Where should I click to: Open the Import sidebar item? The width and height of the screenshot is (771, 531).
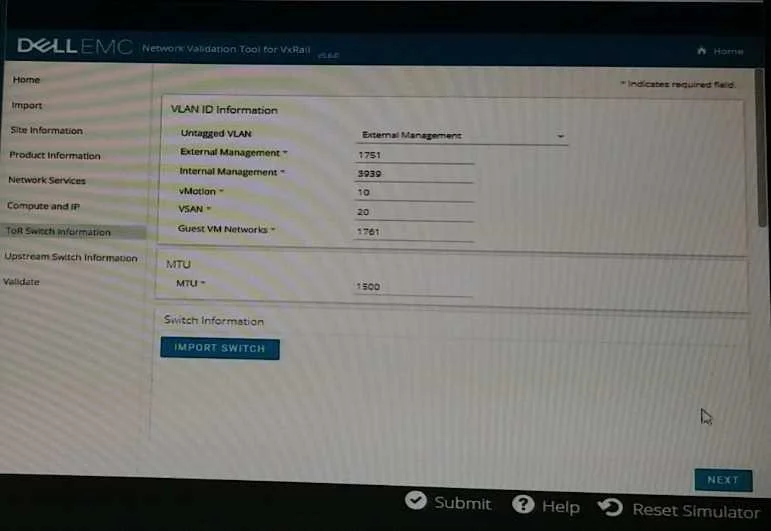pyautogui.click(x=27, y=105)
